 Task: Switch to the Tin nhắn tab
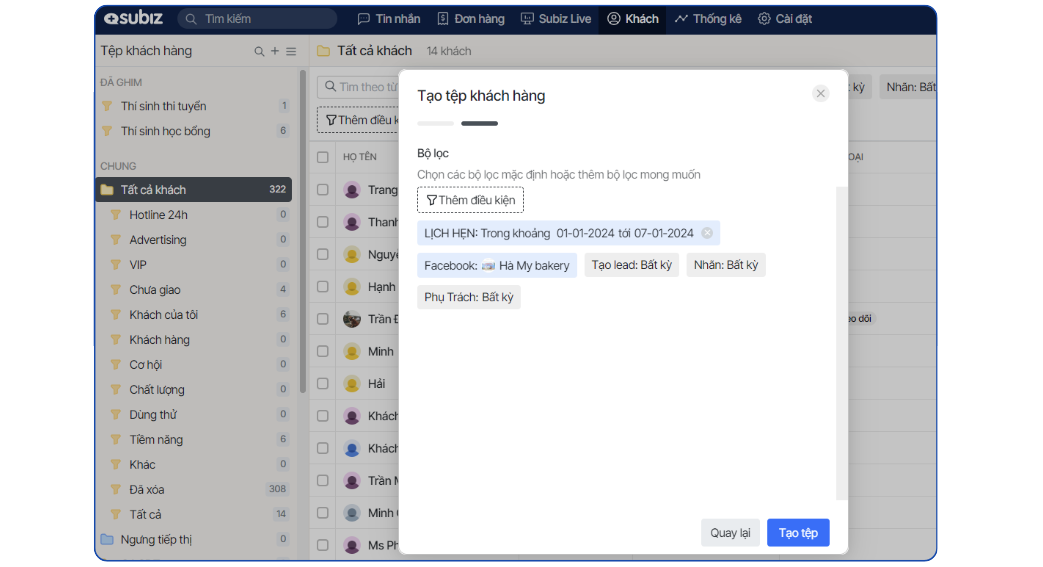click(x=389, y=19)
